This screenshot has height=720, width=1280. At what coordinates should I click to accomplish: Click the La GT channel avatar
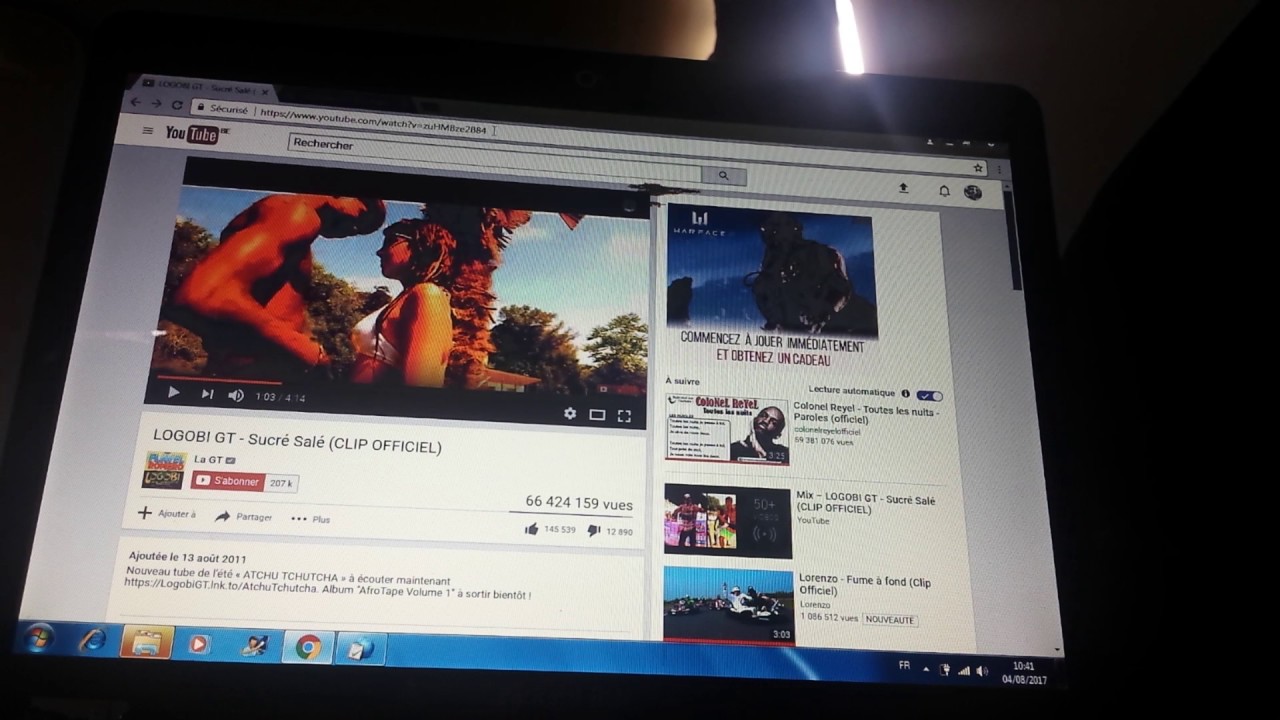[x=165, y=469]
